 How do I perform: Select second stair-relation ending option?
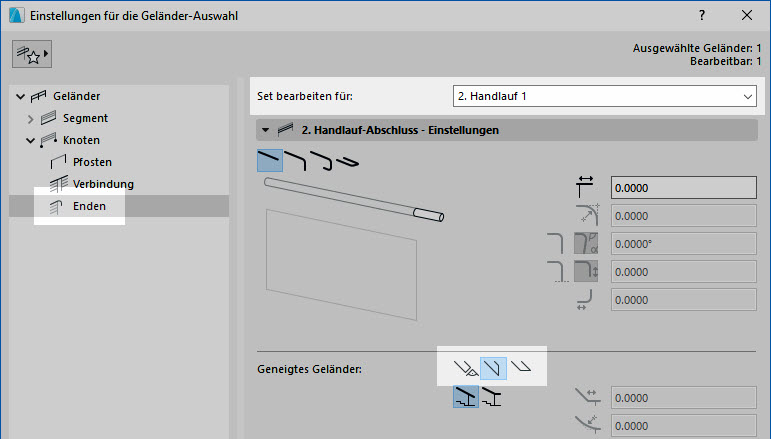pyautogui.click(x=492, y=397)
